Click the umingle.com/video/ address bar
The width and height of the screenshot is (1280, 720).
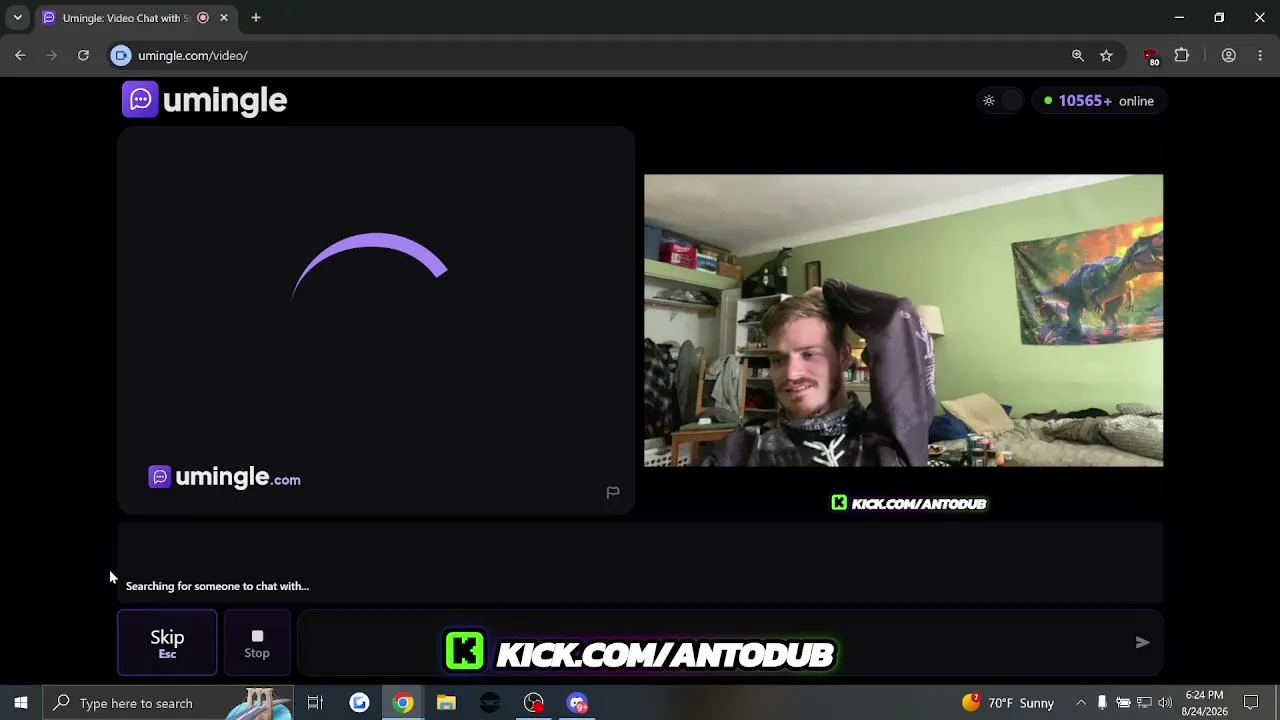(600, 56)
